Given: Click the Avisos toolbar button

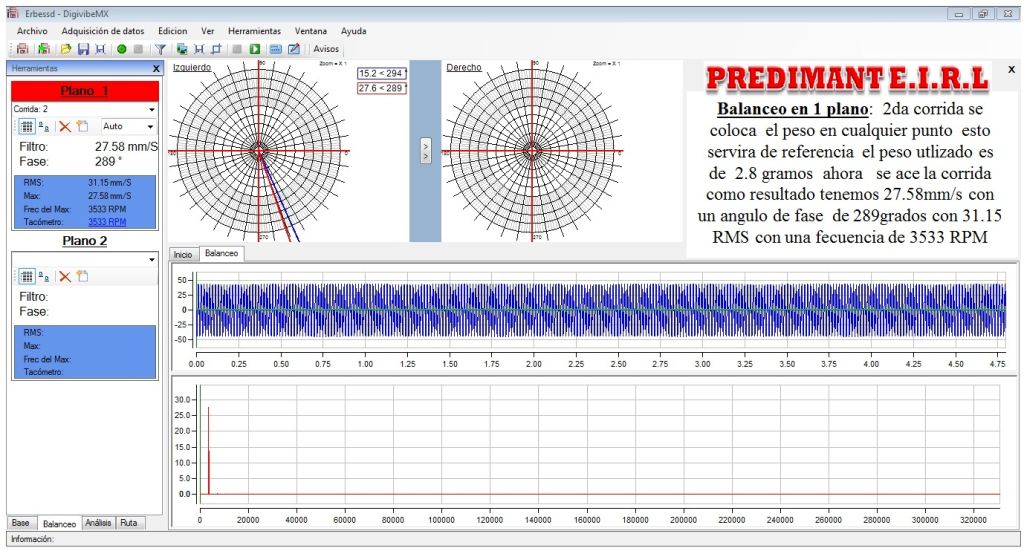Looking at the screenshot, I should pos(326,49).
